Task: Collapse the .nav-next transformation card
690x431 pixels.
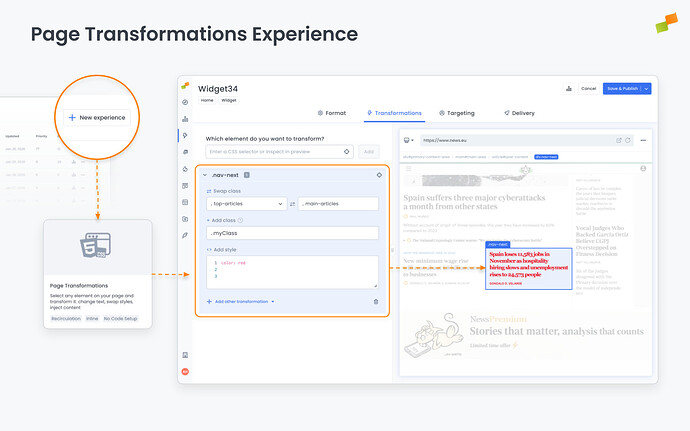Action: (x=205, y=175)
